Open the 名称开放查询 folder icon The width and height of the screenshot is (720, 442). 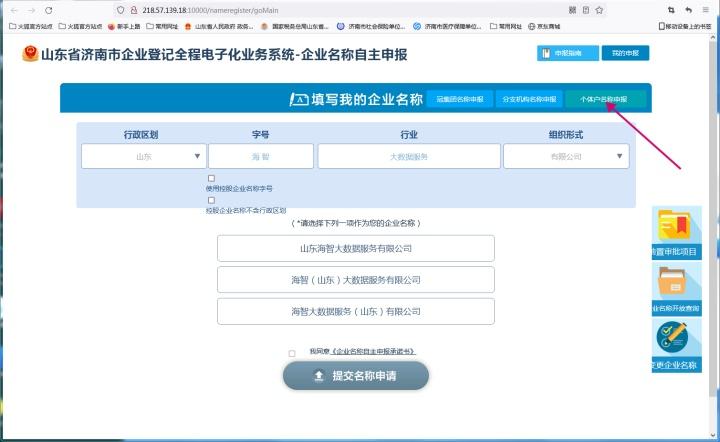672,281
